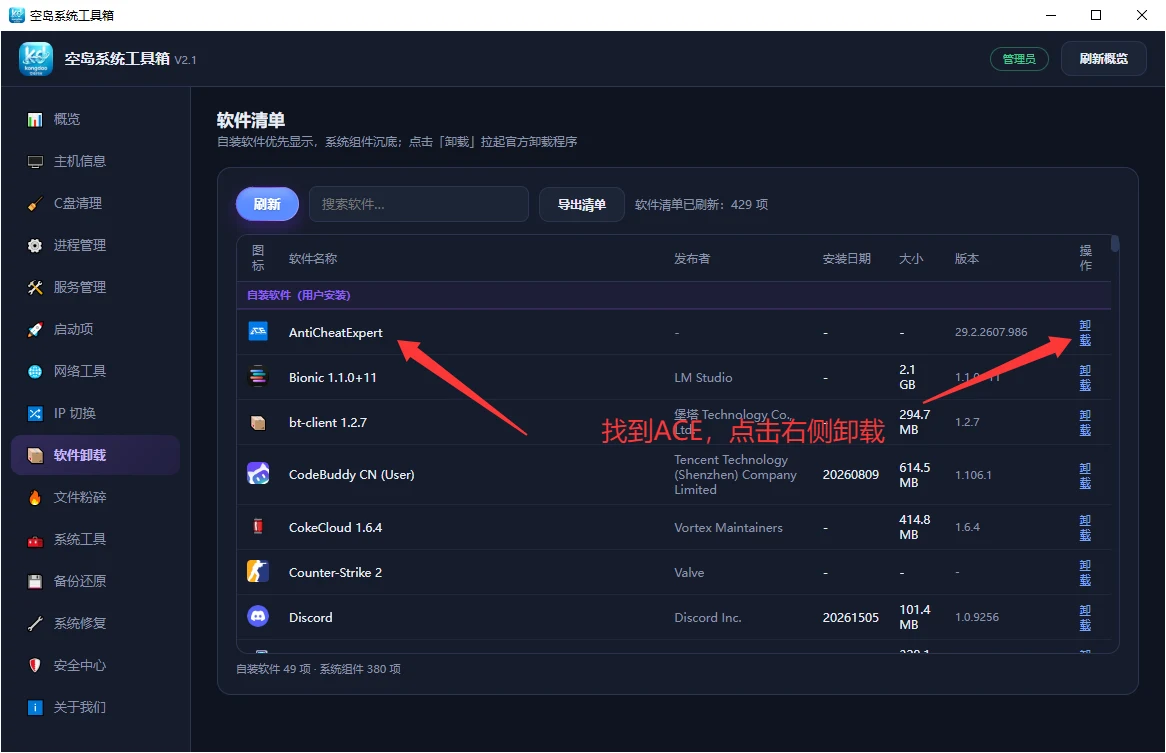1166x753 pixels.
Task: Click the 空岛系统工具箱 logo in header
Action: [x=36, y=59]
